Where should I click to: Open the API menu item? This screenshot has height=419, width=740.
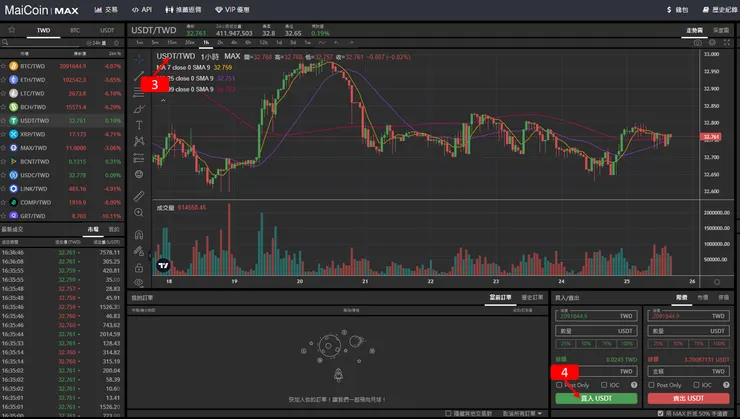142,9
